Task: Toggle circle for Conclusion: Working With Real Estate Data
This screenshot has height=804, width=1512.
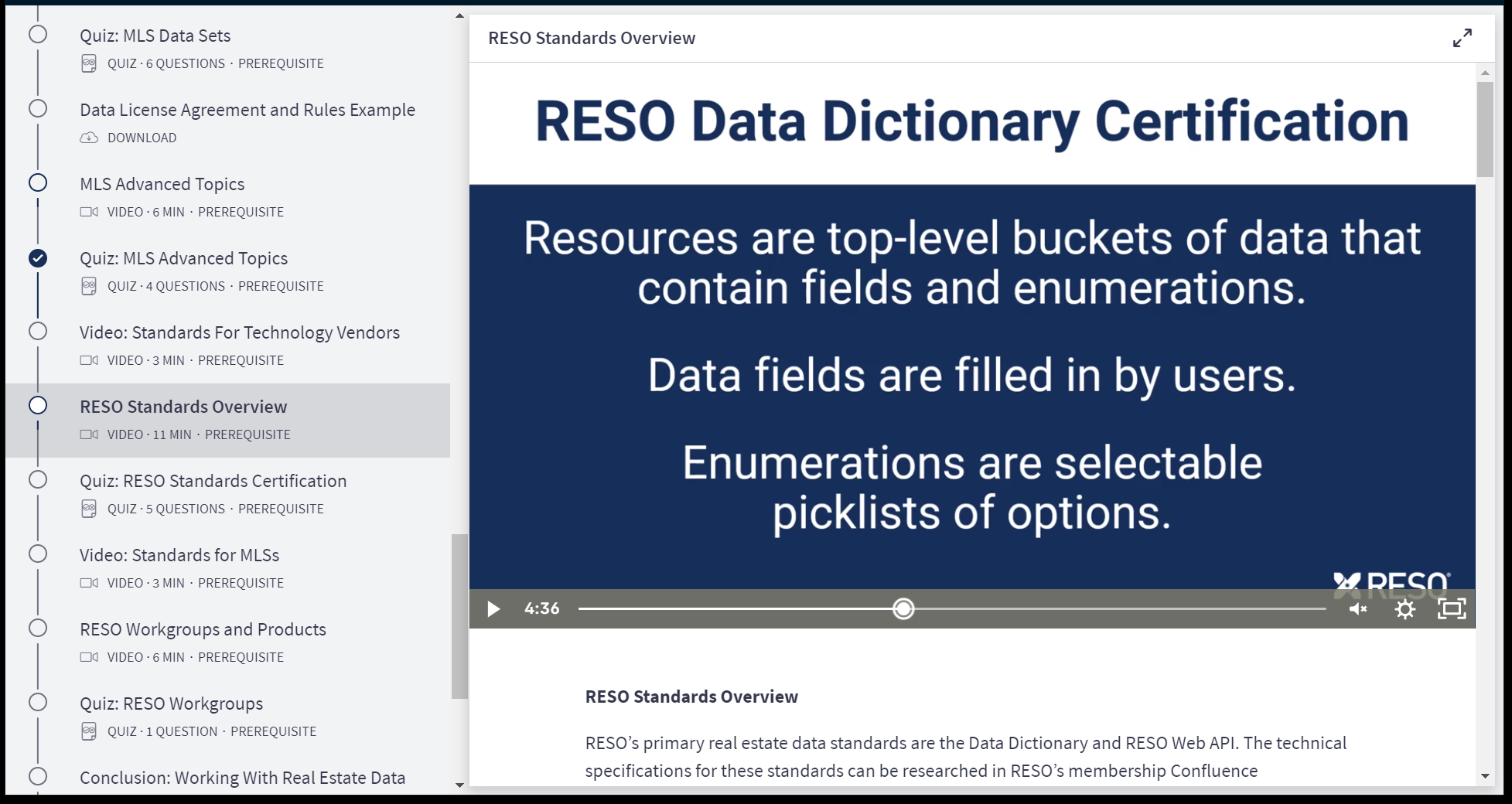Action: [x=38, y=777]
